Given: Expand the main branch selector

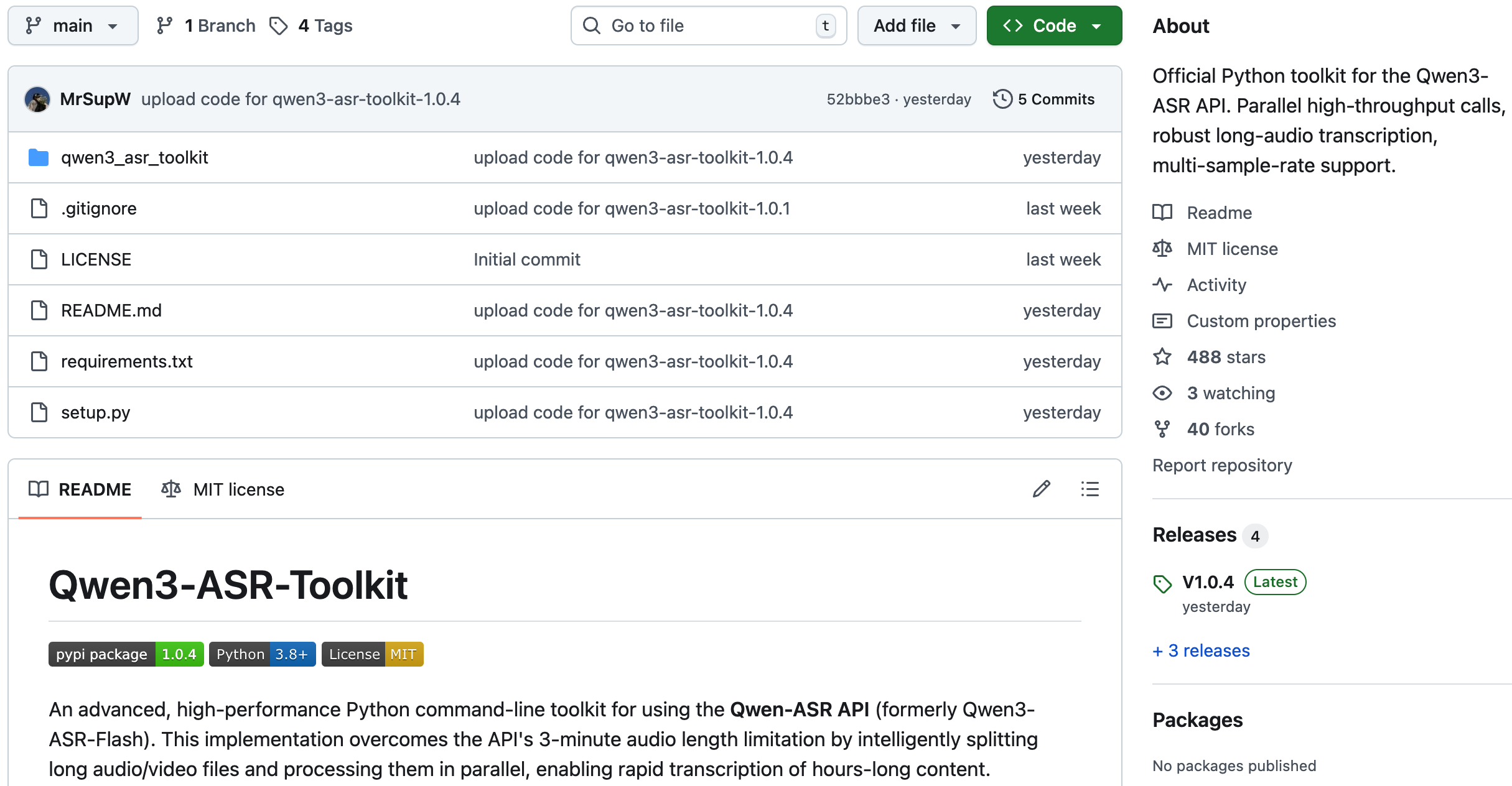Looking at the screenshot, I should 73,25.
